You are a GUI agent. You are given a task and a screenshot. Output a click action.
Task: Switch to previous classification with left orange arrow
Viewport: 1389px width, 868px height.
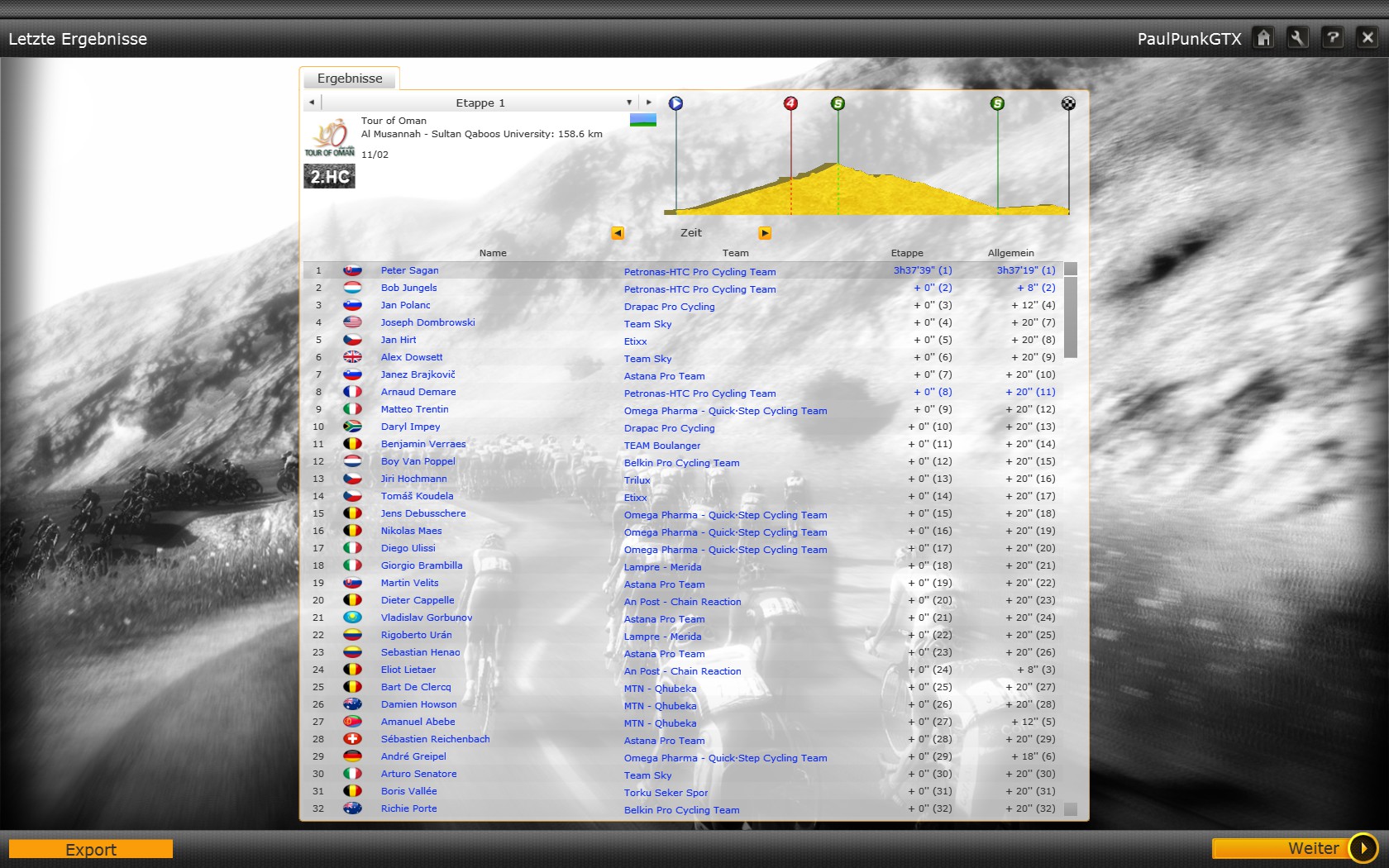[x=618, y=233]
